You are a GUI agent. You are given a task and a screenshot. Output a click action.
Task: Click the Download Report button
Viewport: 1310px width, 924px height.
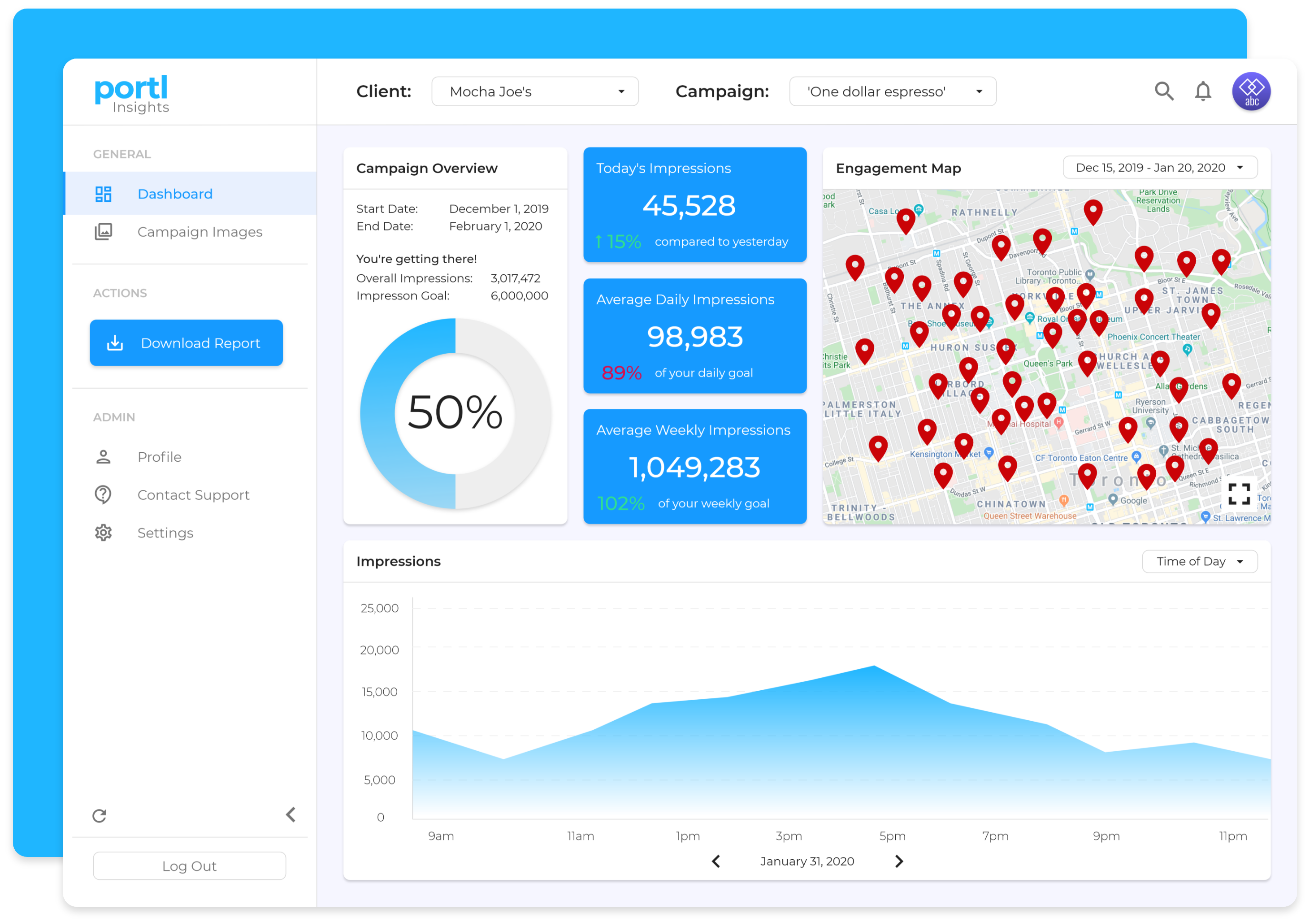tap(186, 343)
